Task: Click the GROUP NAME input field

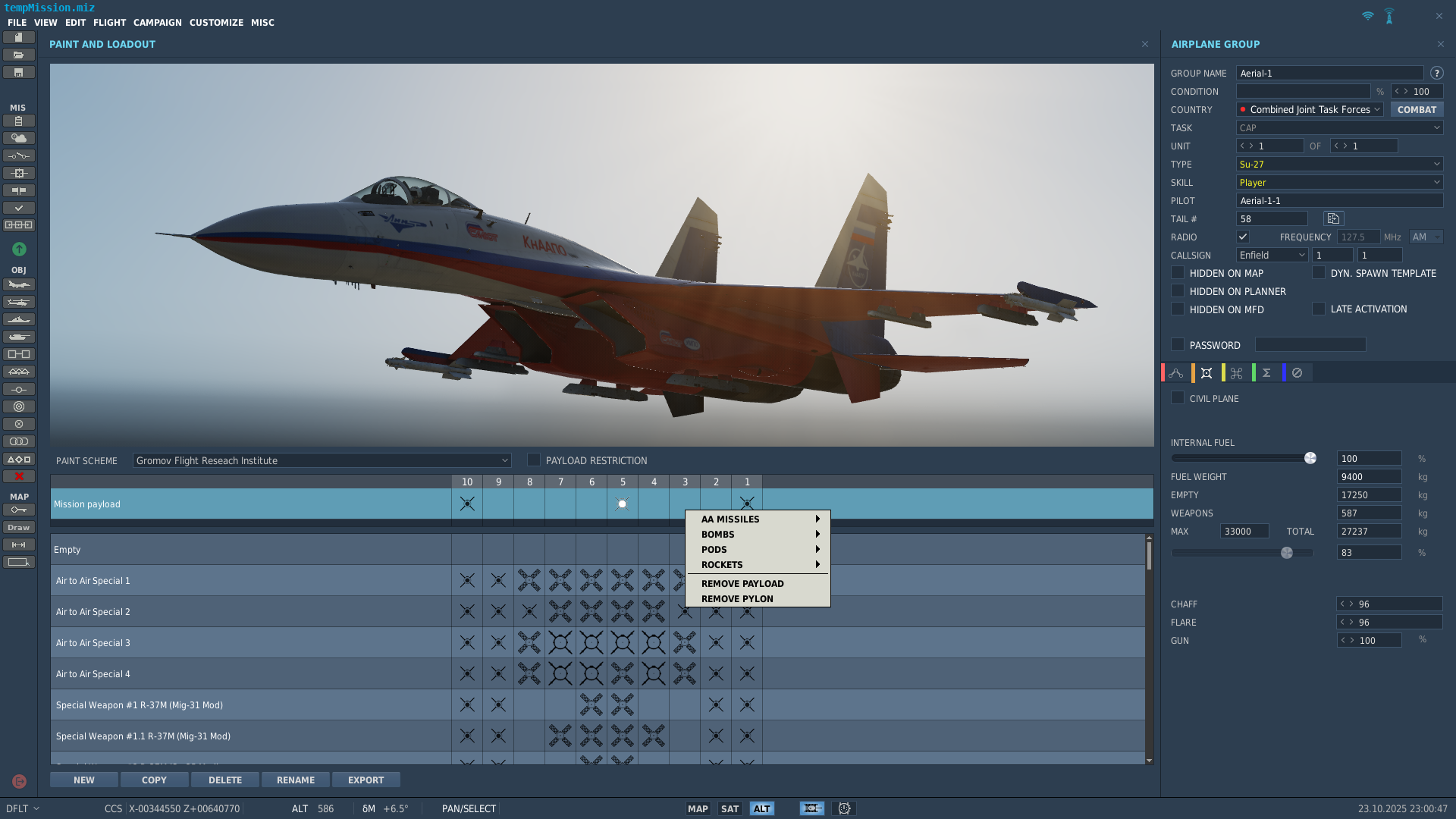Action: pos(1329,74)
